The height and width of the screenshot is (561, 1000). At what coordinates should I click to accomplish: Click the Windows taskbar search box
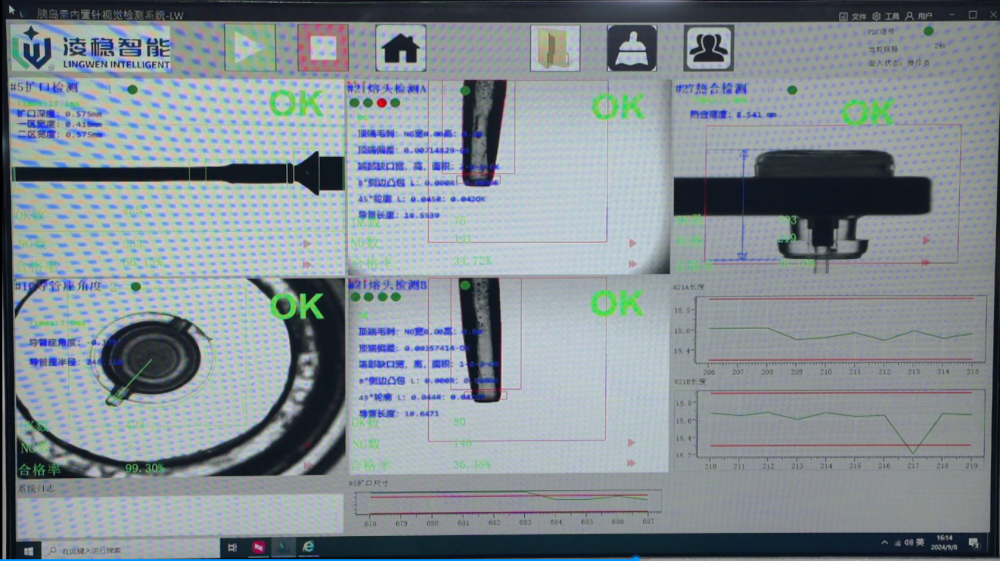click(x=131, y=550)
